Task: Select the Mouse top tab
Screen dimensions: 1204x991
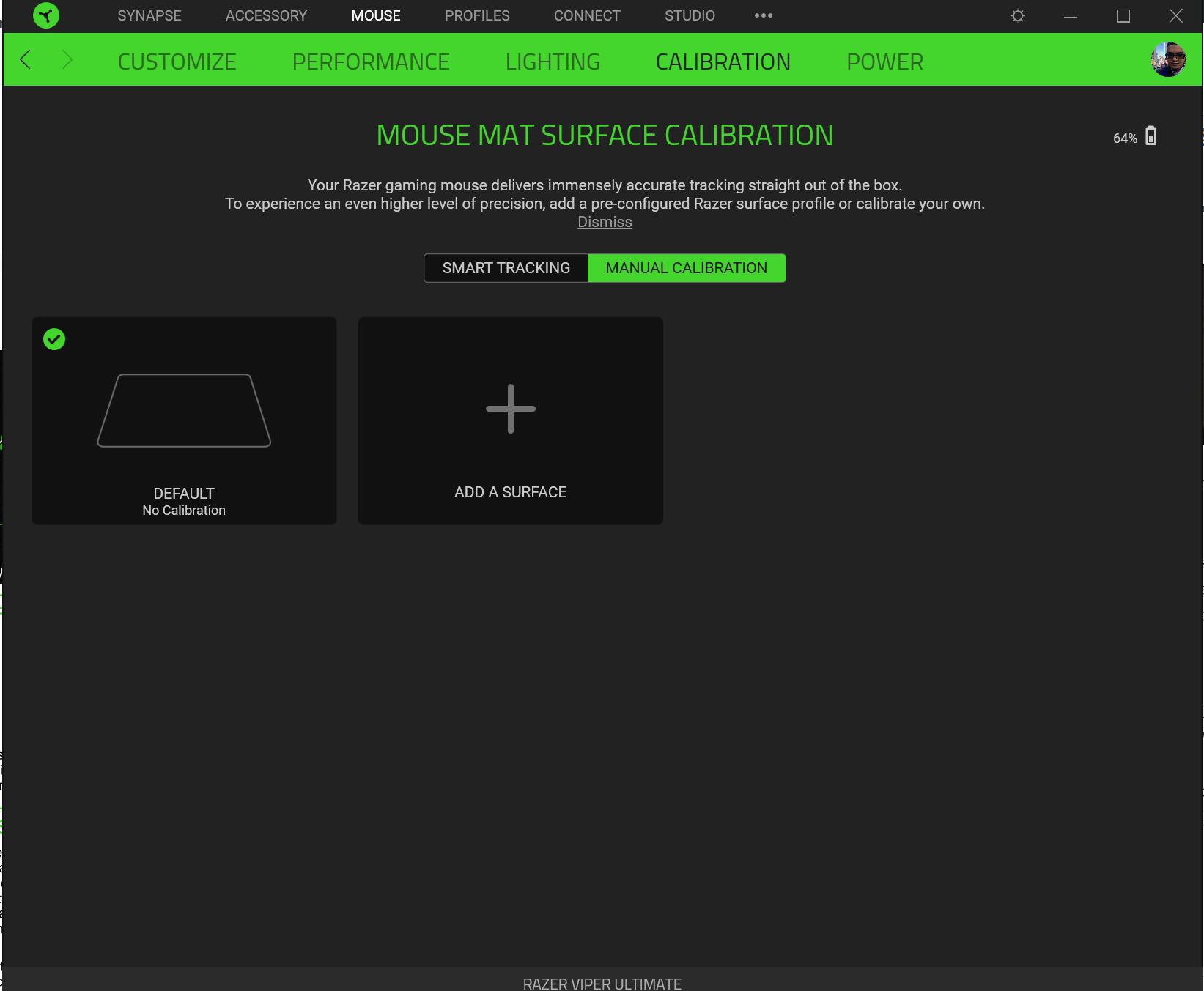Action: [x=376, y=15]
